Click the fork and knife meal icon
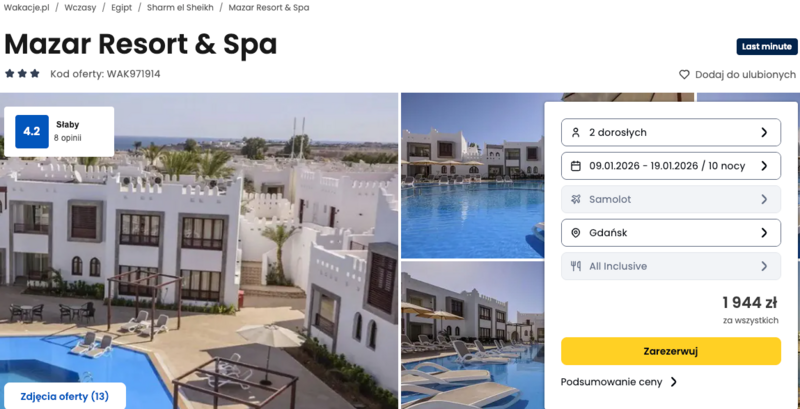800x409 pixels. tap(576, 266)
